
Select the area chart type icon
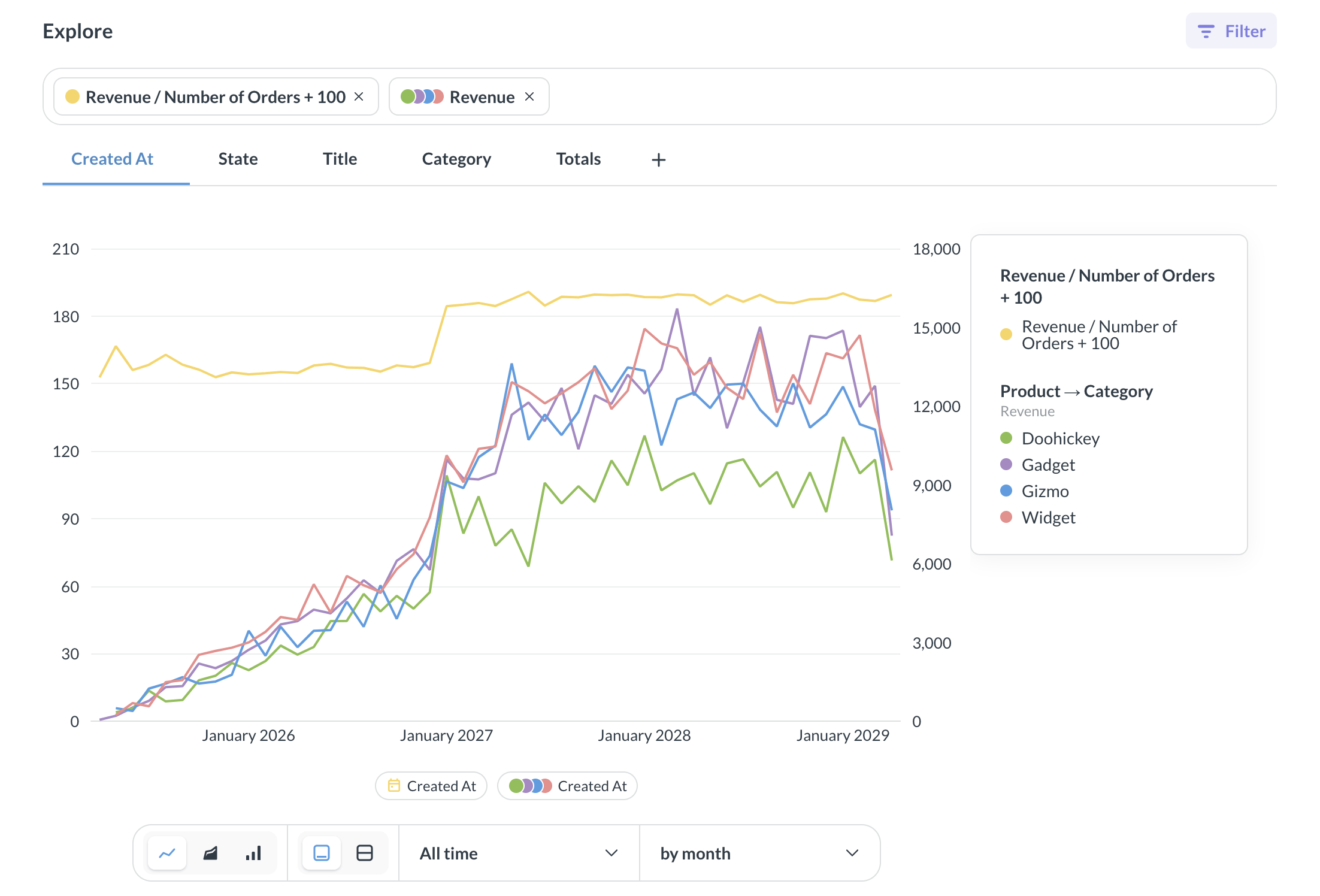click(210, 853)
